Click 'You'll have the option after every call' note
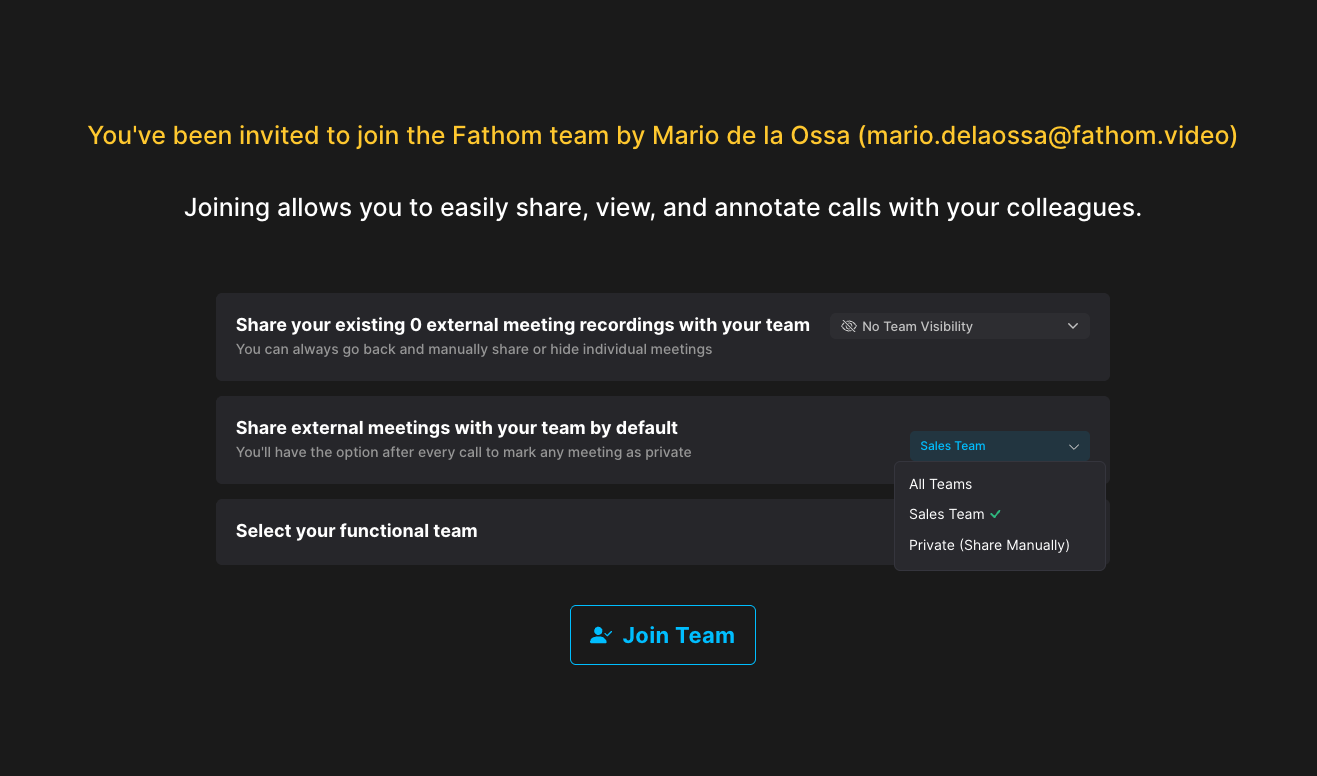The width and height of the screenshot is (1317, 776). pos(464,452)
